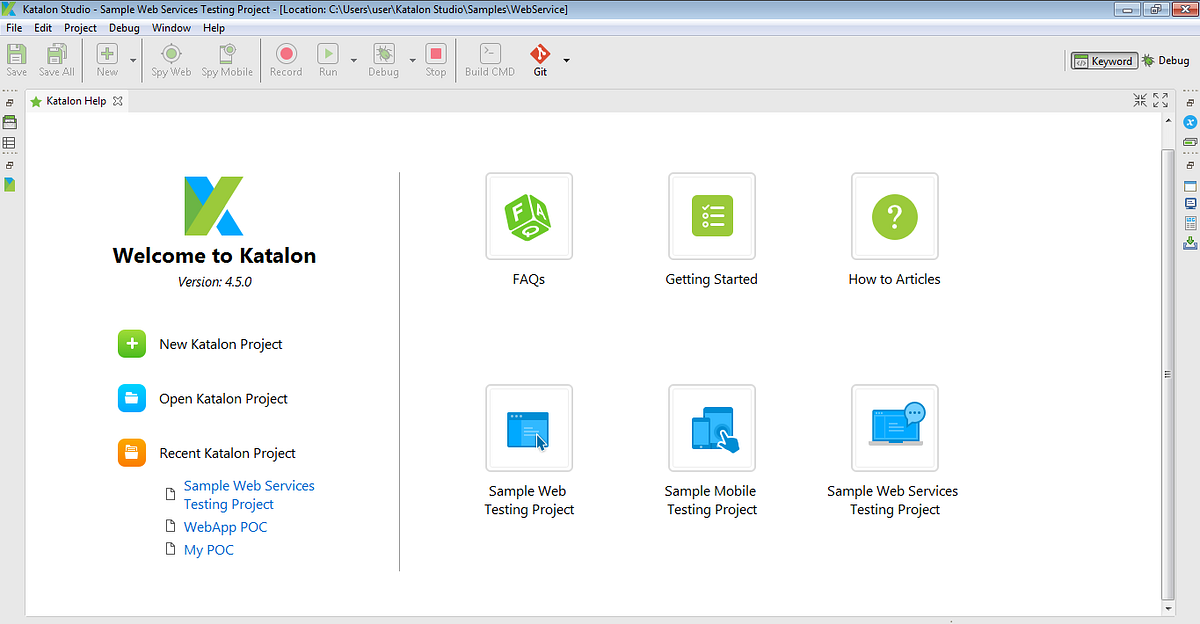This screenshot has height=624, width=1200.
Task: Switch to Keyword mode
Action: click(x=1104, y=60)
